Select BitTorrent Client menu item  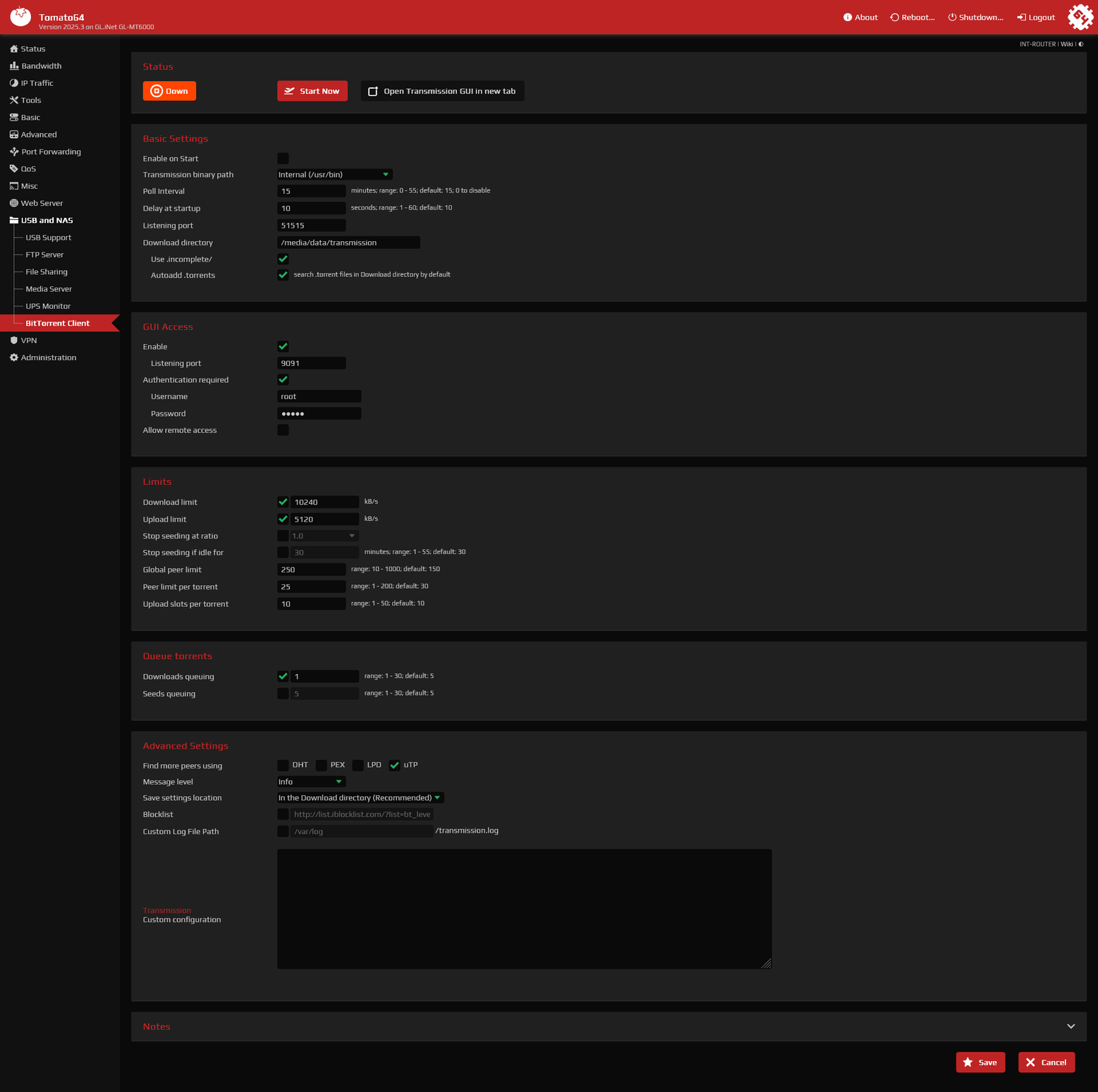(58, 323)
